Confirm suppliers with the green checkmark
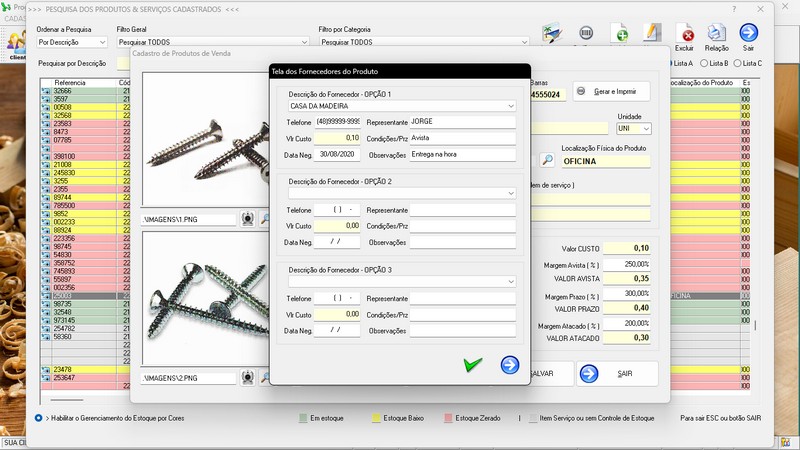 [x=473, y=365]
